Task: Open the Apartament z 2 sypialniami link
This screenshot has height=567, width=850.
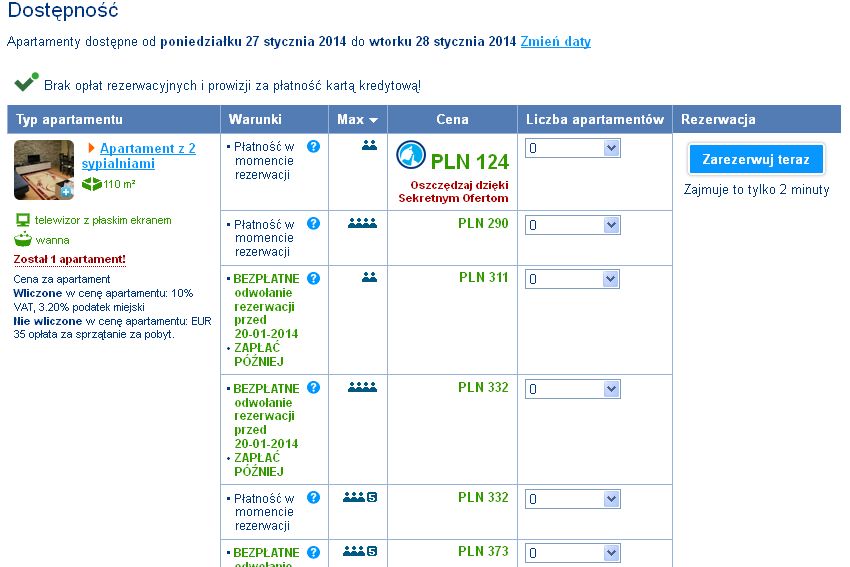Action: [139, 156]
